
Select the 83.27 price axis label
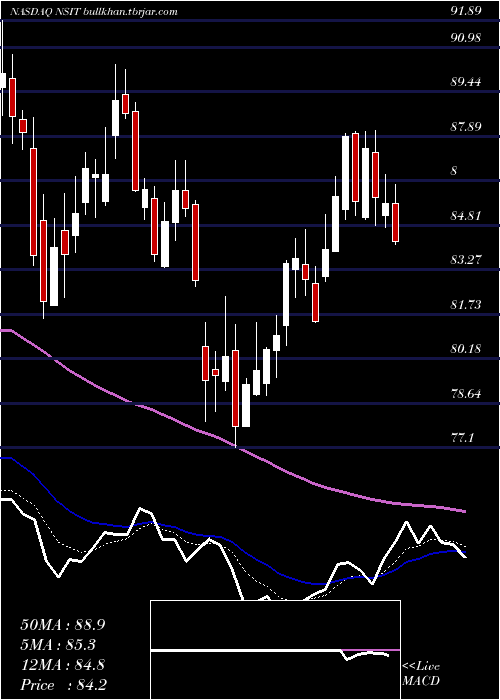tap(466, 259)
